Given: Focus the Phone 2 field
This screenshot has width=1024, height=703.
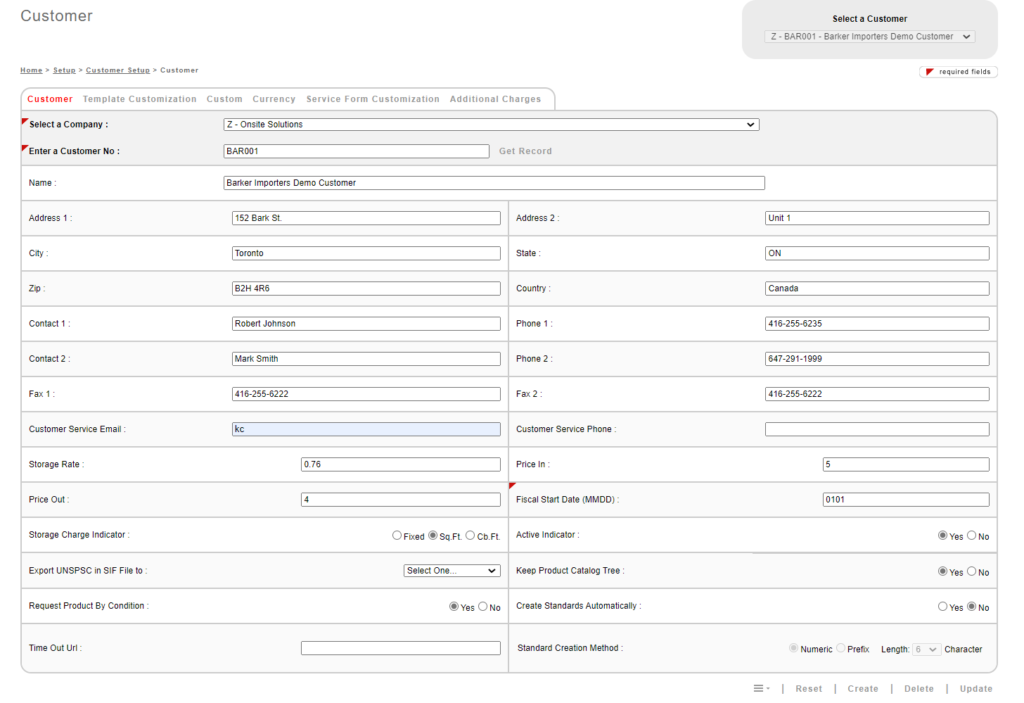Looking at the screenshot, I should (877, 359).
